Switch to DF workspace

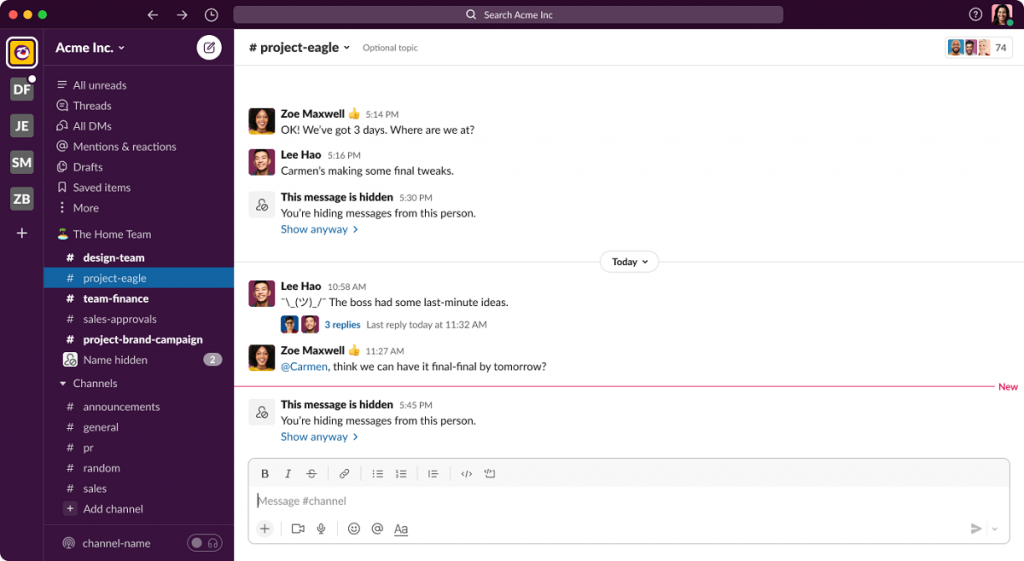tap(22, 89)
